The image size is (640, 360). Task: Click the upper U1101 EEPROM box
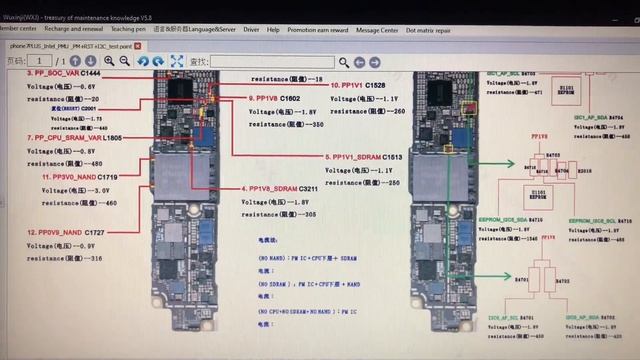pyautogui.click(x=566, y=91)
